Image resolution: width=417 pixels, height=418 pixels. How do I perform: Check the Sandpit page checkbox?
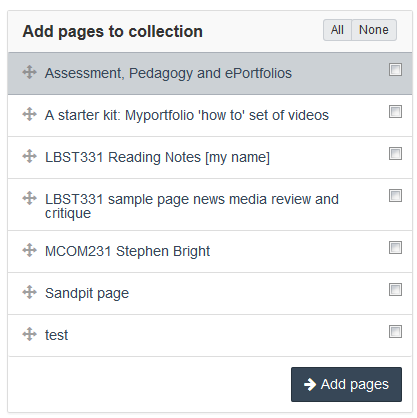tap(395, 290)
